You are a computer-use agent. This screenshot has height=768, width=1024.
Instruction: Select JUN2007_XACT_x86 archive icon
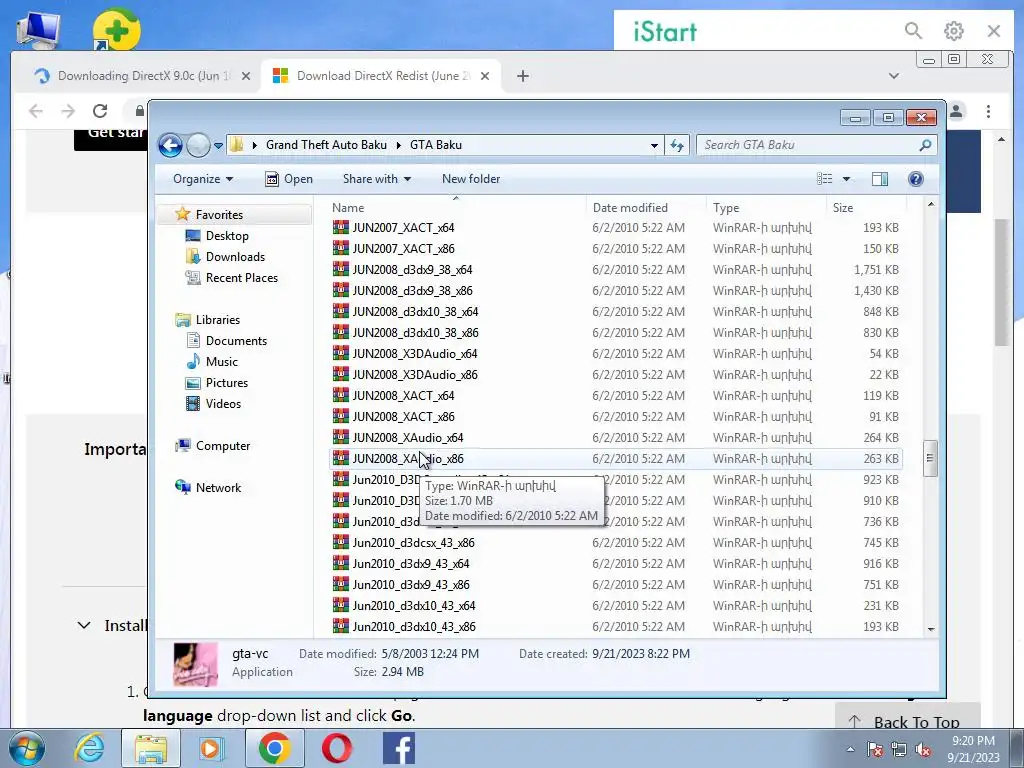(x=341, y=248)
